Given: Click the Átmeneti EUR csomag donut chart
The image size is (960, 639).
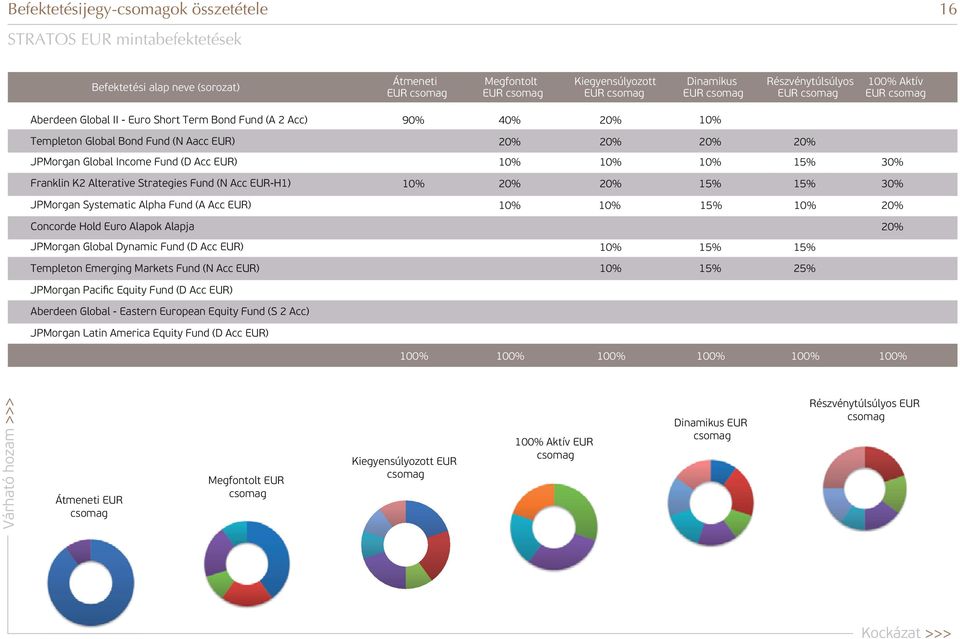Looking at the screenshot, I should [91, 583].
